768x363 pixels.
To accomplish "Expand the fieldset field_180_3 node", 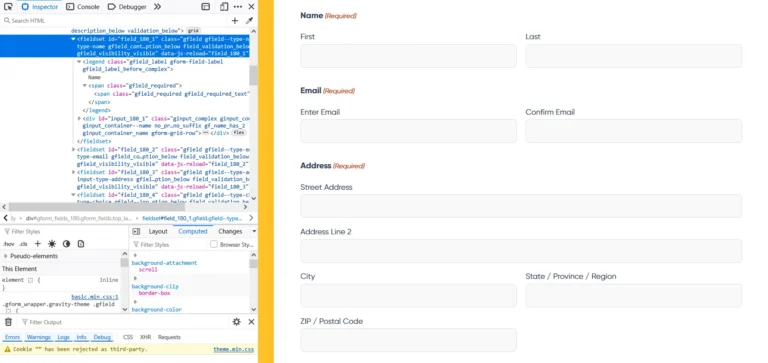I will pos(73,172).
